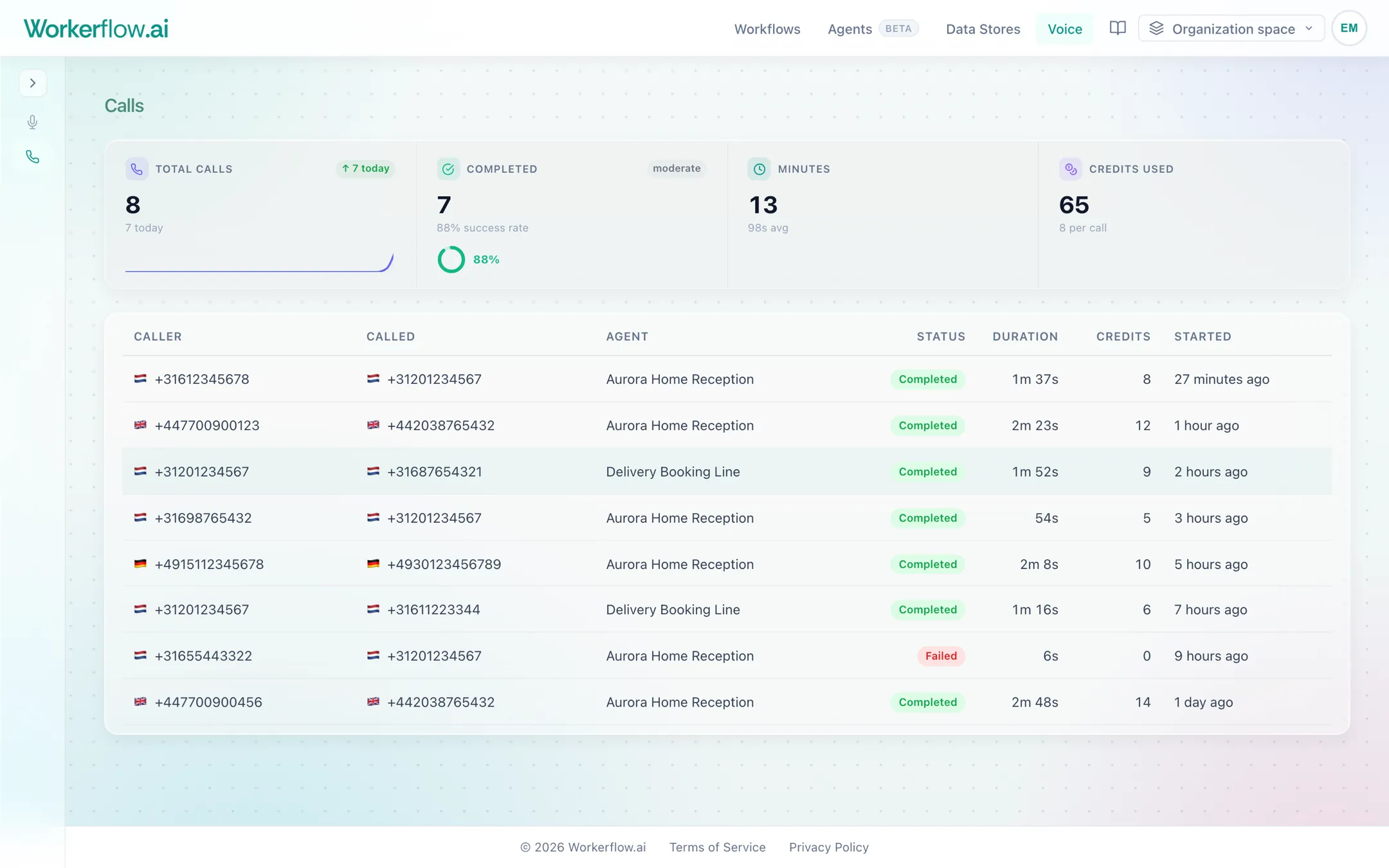Click Completed badge in the 1 day ago row

[x=927, y=702]
